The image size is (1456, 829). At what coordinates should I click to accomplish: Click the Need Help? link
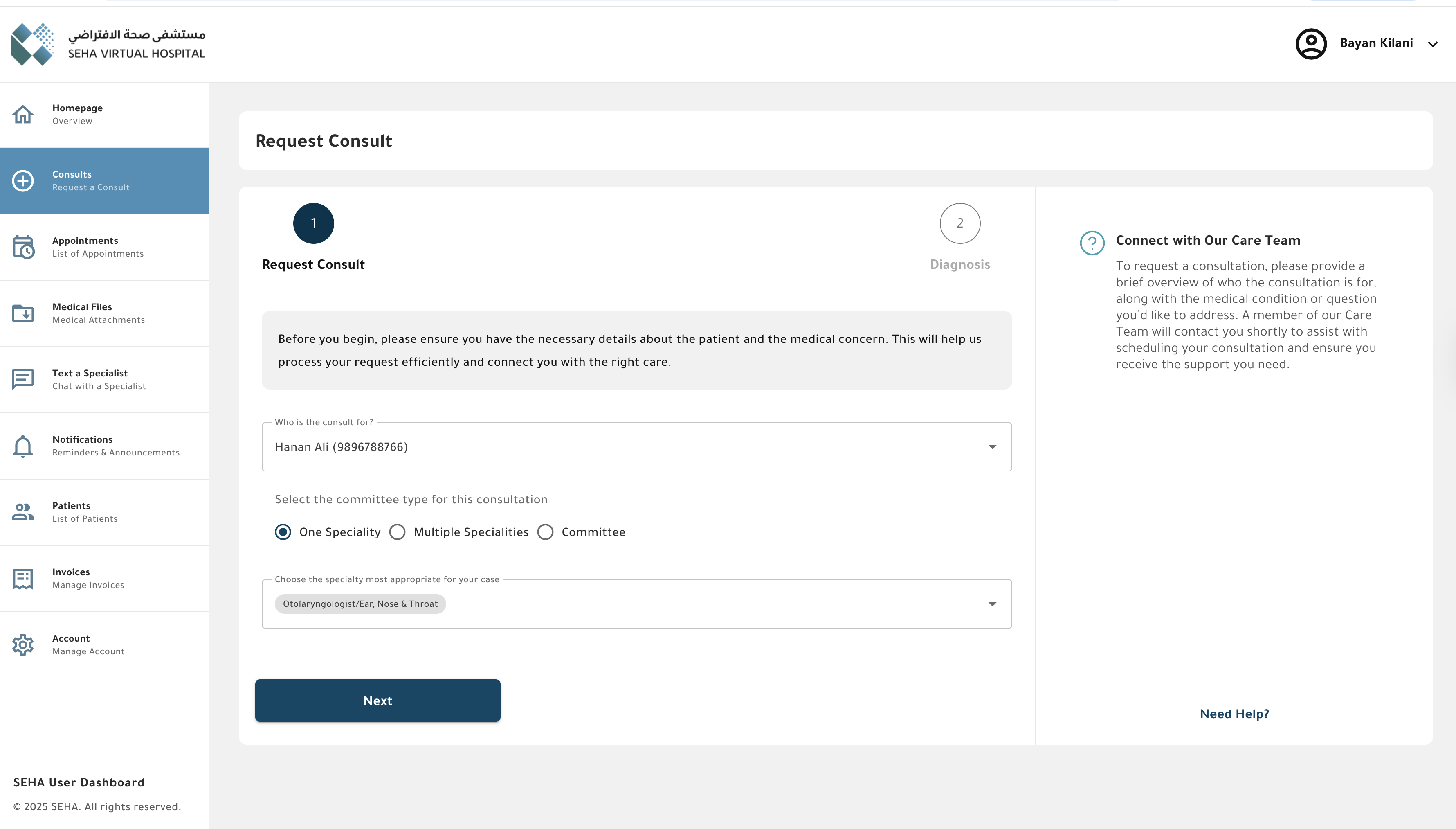tap(1234, 714)
